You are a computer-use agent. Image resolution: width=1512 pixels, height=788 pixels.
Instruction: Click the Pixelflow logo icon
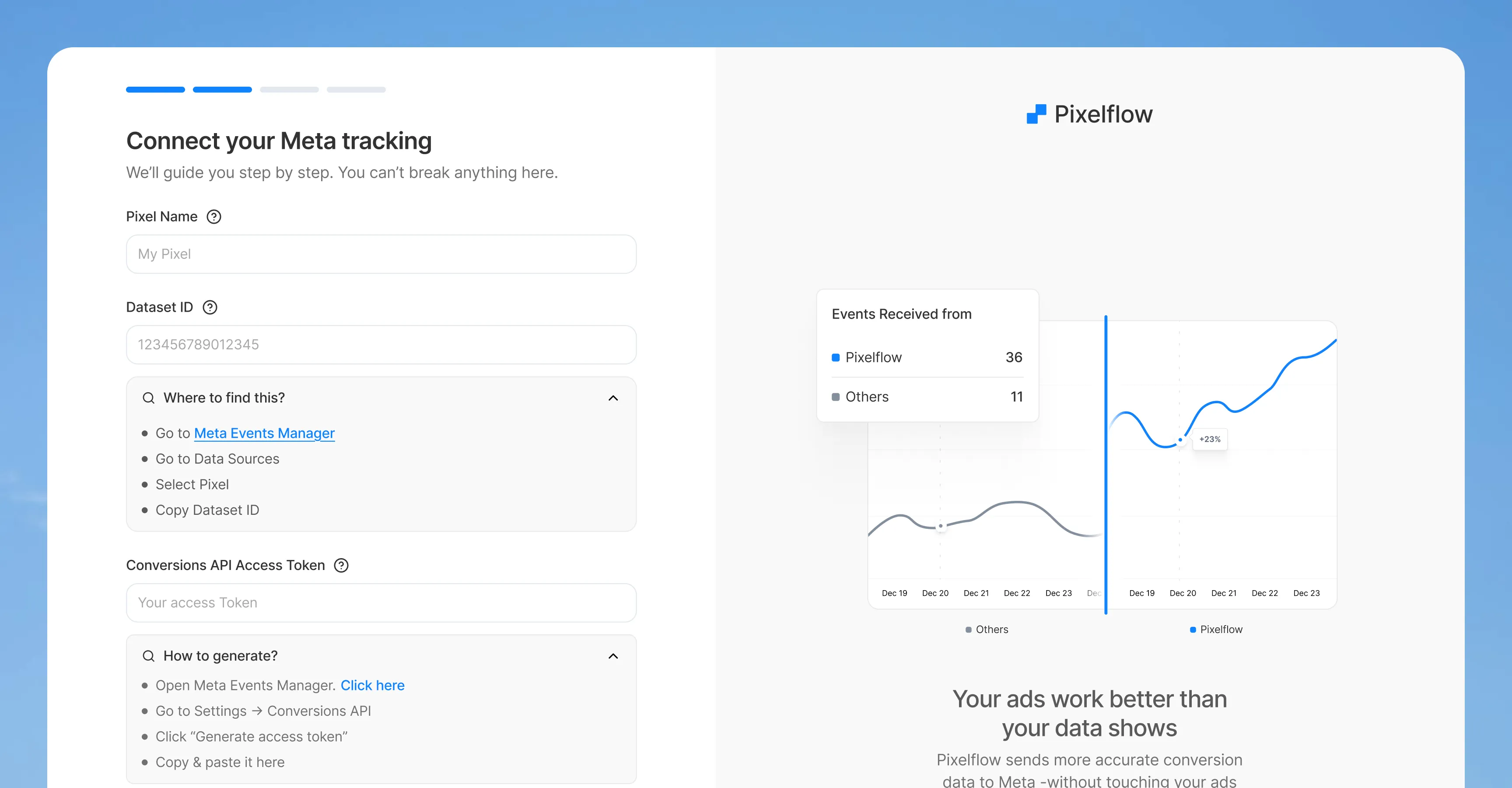[x=1035, y=114]
